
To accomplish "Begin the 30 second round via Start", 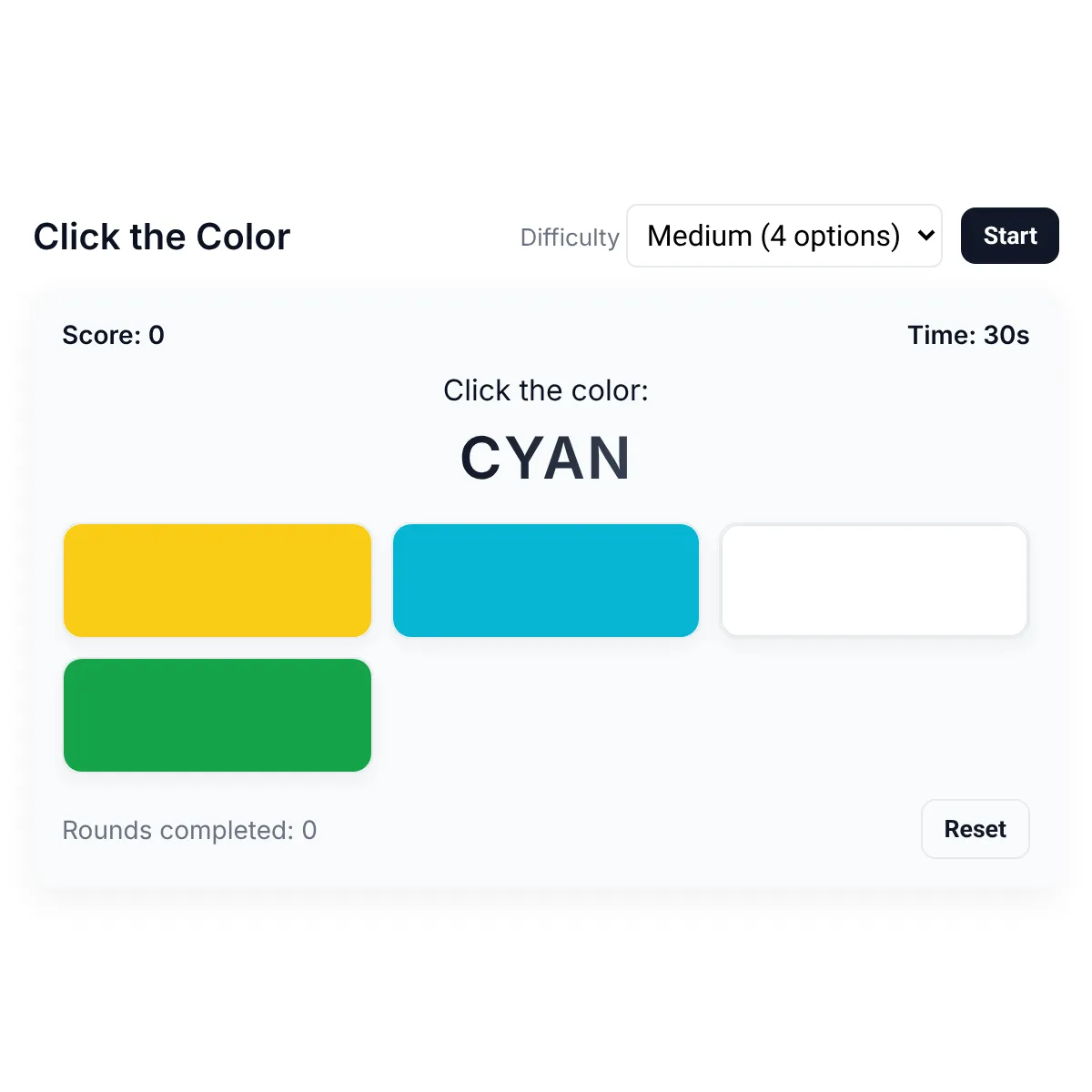I will (1009, 236).
